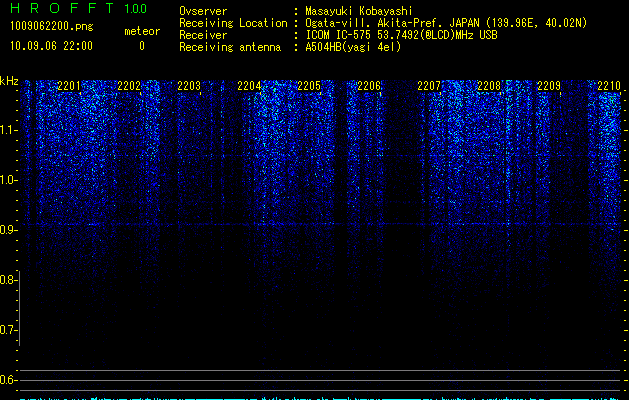
Task: Click the 2201 time marker
Action: (69, 86)
